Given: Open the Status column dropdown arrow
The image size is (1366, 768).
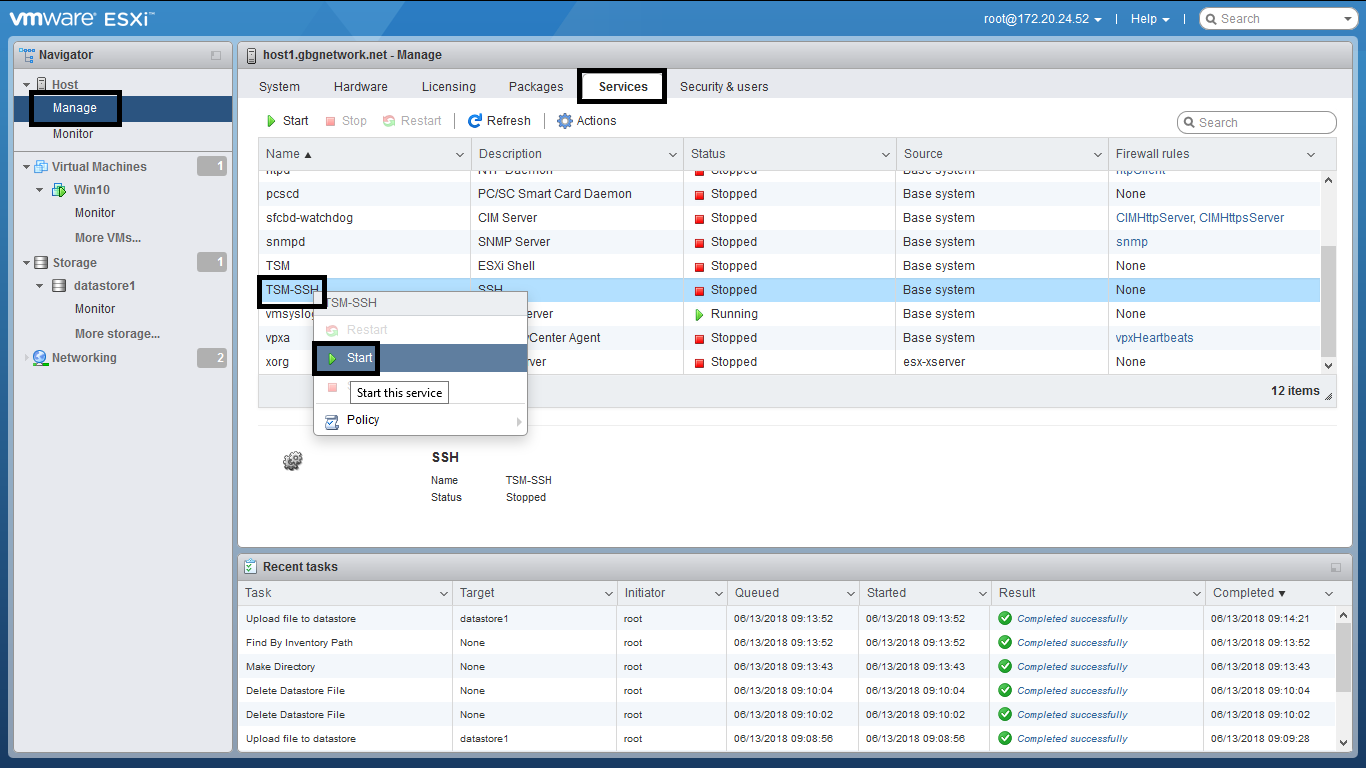Looking at the screenshot, I should (885, 155).
